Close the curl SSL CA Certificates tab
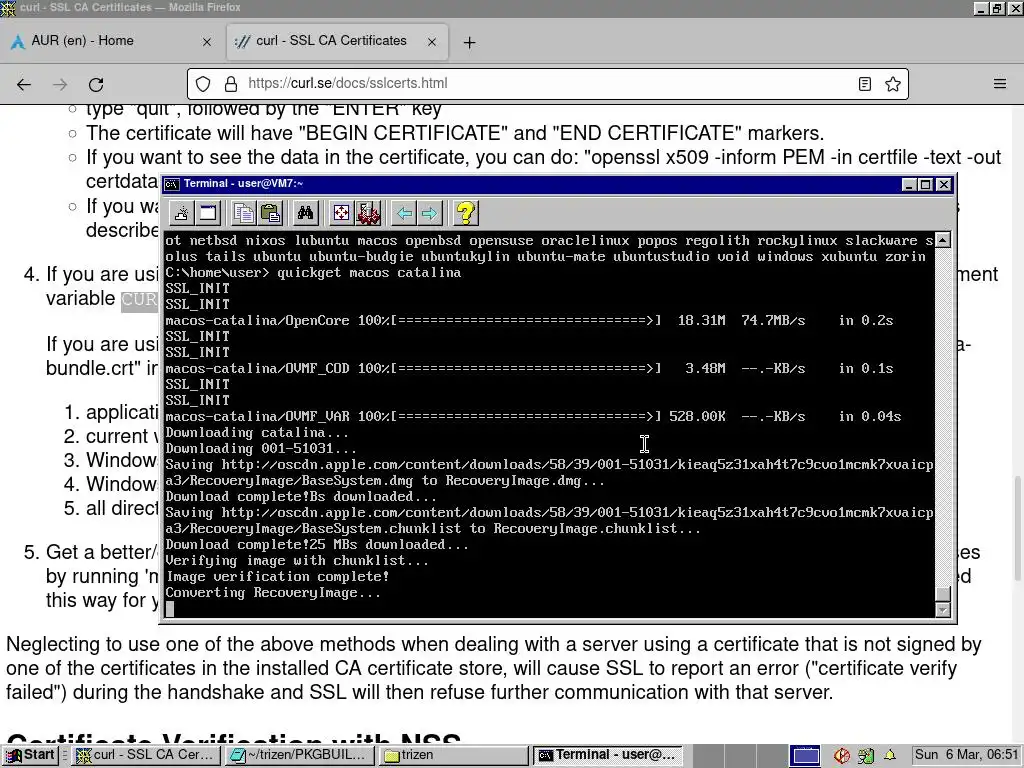 point(432,42)
